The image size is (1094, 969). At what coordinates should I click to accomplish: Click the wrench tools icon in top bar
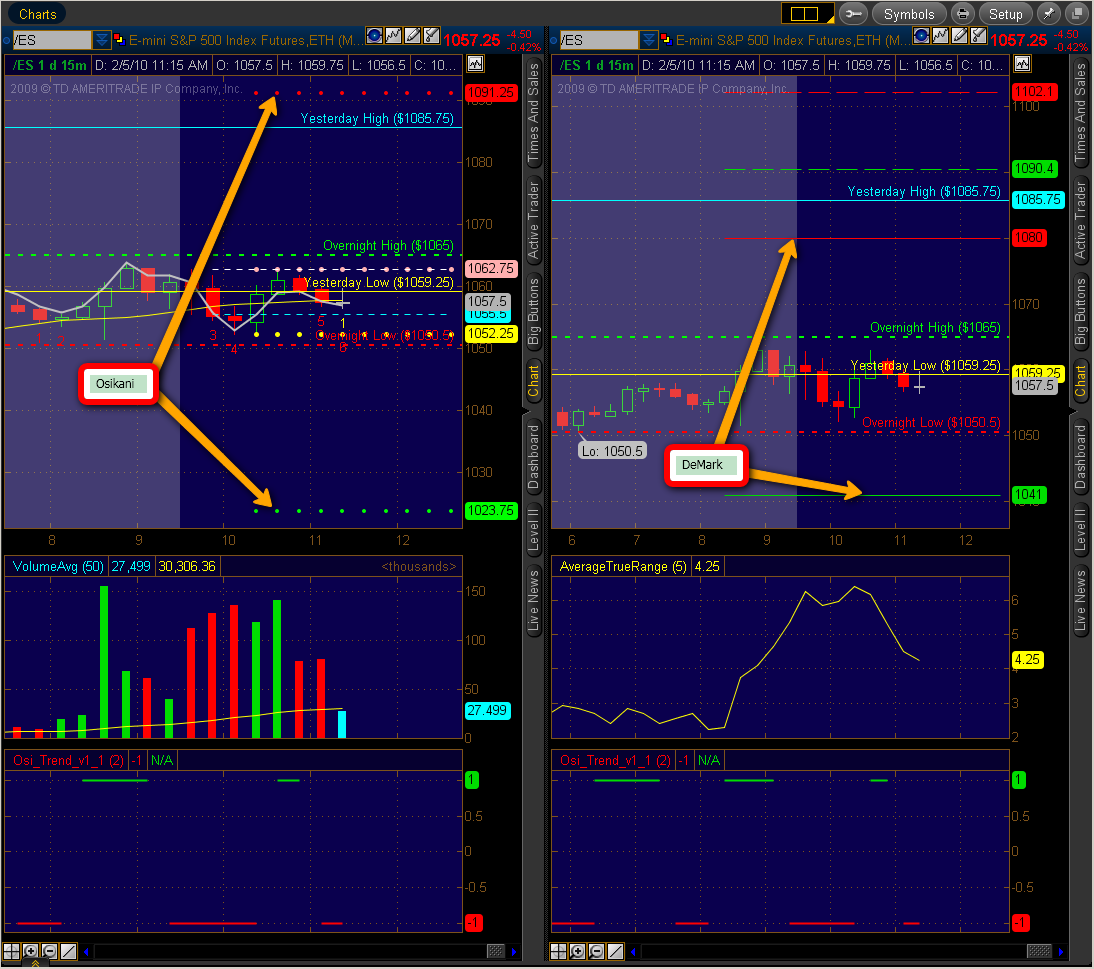tap(853, 14)
